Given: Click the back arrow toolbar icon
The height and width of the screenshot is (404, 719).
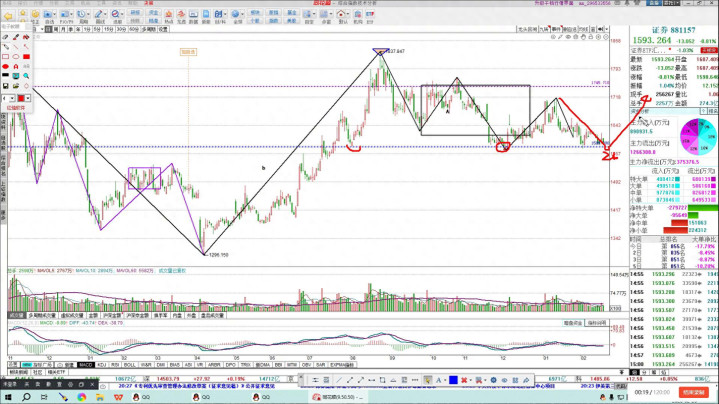Looking at the screenshot, I should [7, 15].
